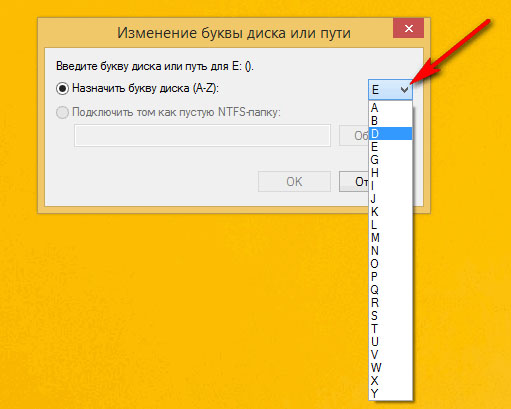The width and height of the screenshot is (511, 409).
Task: Choose drive letter D in dropdown list
Action: tap(390, 134)
